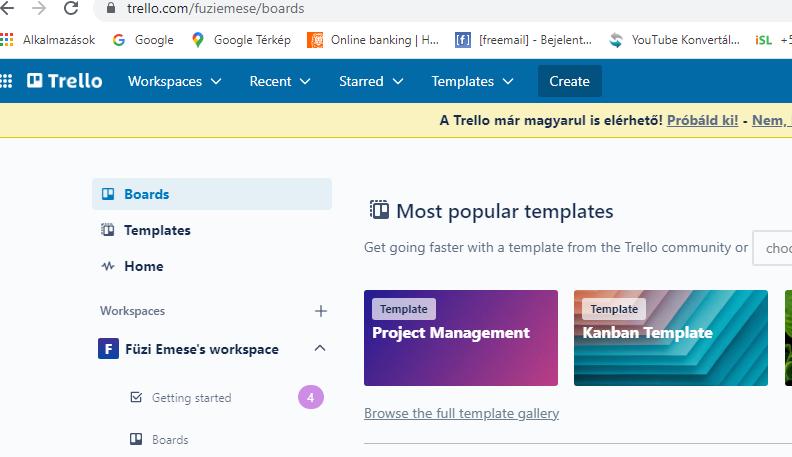792x457 pixels.
Task: Click the browser back arrow
Action: [x=7, y=8]
